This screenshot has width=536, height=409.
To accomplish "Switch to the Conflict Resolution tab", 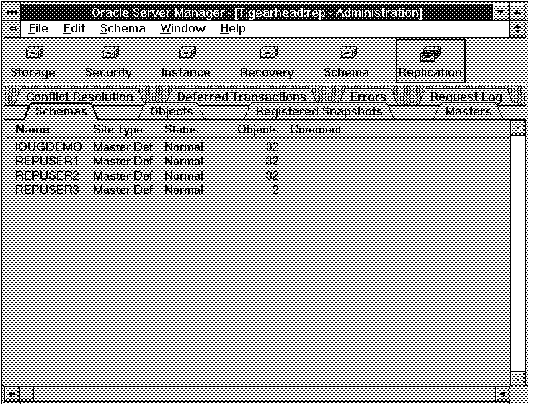I will pyautogui.click(x=79, y=97).
